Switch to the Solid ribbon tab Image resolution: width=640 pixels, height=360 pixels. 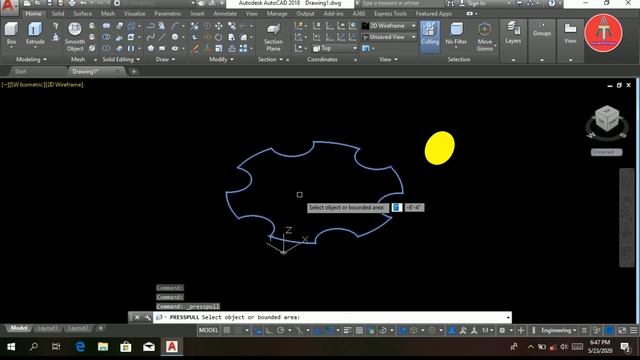click(58, 13)
